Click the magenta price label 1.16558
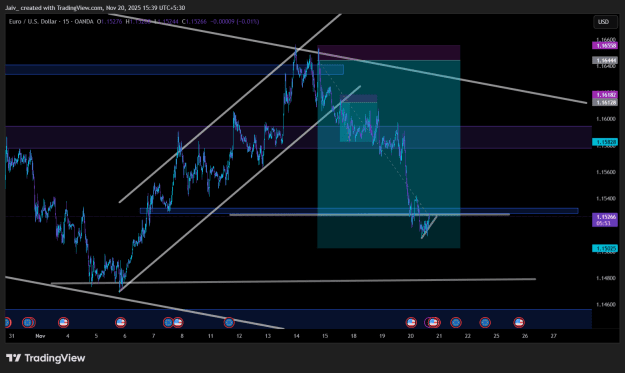The width and height of the screenshot is (625, 373). click(606, 46)
